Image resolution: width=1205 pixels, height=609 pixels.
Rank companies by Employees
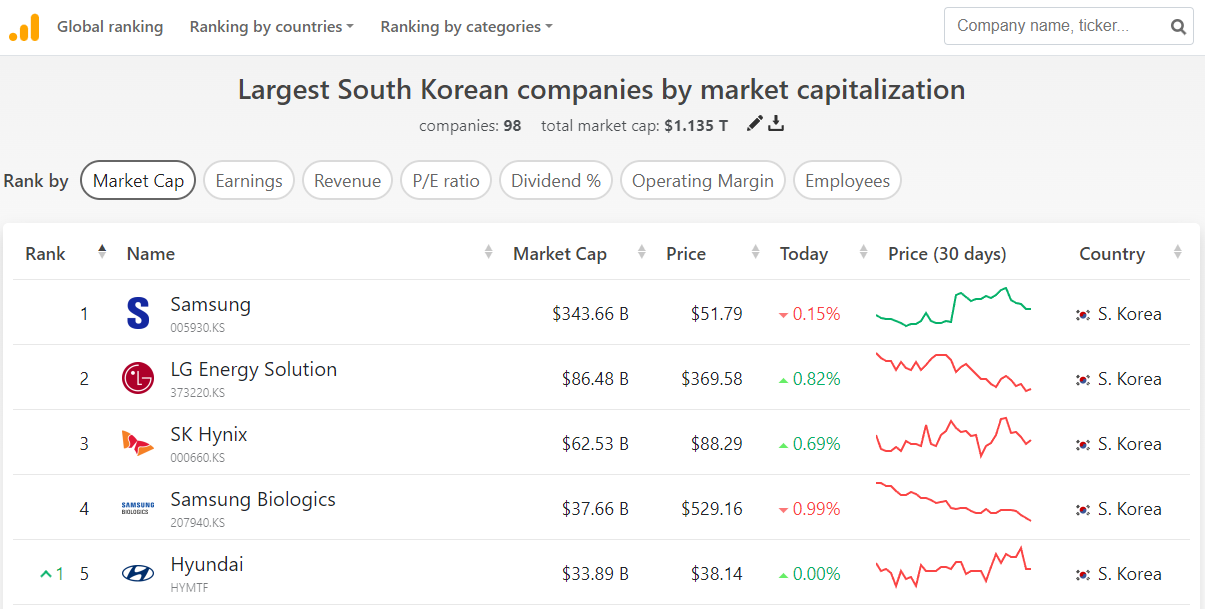tap(847, 181)
